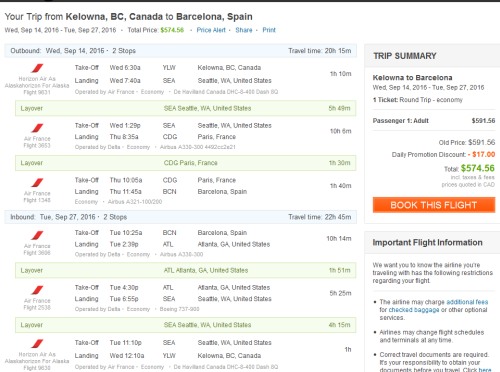Book this flight with orange button
The height and width of the screenshot is (372, 500).
[434, 205]
